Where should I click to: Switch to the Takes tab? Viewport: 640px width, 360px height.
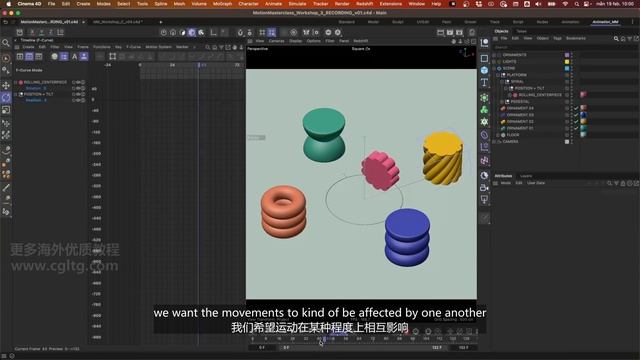point(521,31)
